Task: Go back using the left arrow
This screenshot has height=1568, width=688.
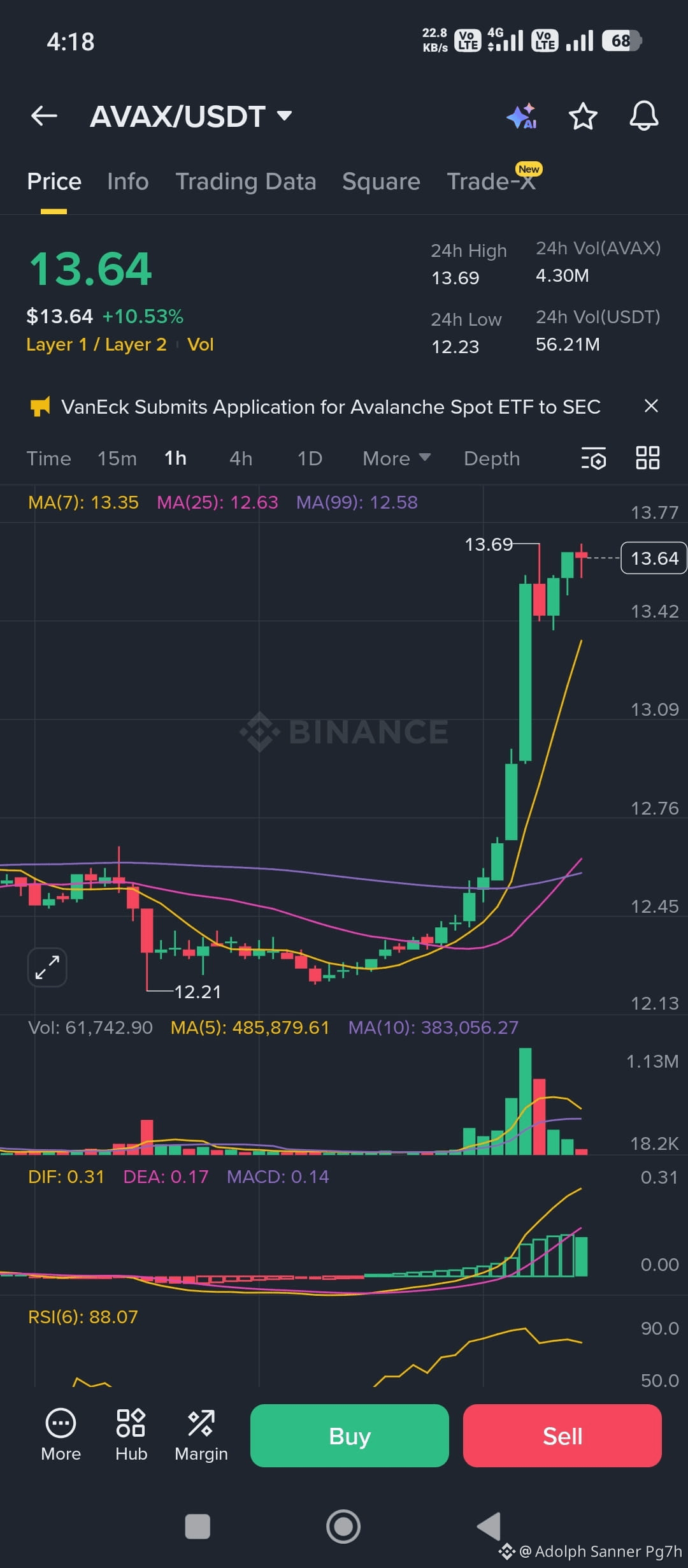Action: coord(44,116)
